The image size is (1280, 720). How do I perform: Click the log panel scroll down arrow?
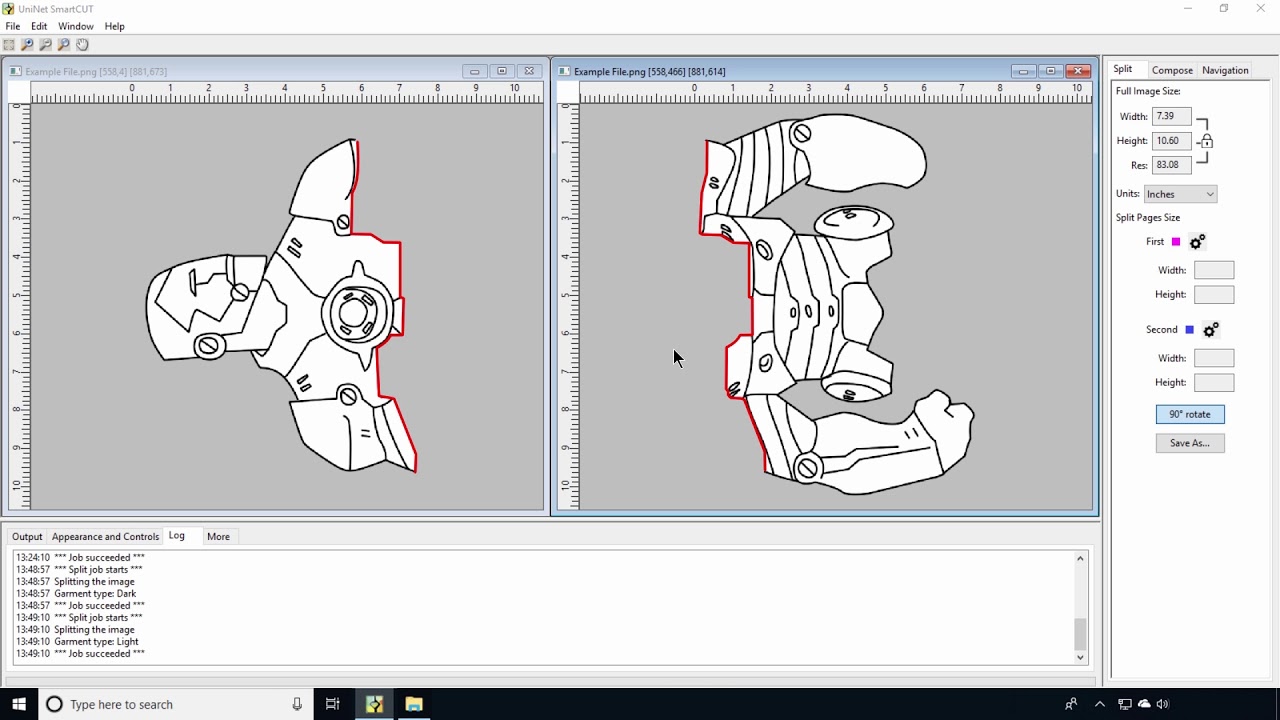click(x=1080, y=657)
